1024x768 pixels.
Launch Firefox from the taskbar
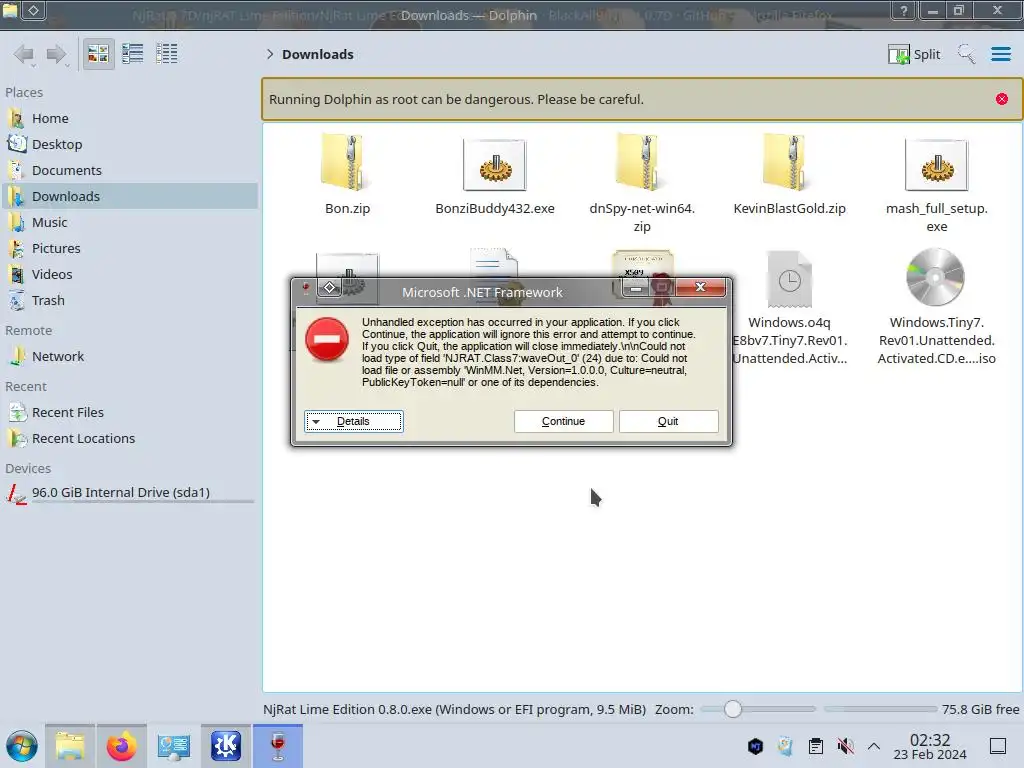(x=121, y=746)
